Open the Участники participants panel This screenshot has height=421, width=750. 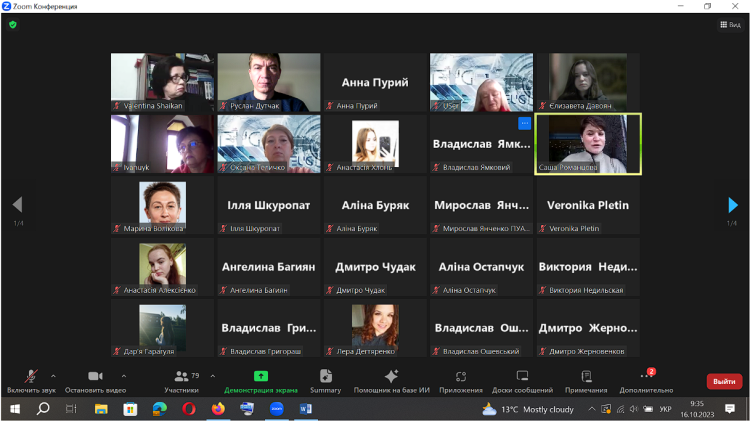click(x=181, y=380)
